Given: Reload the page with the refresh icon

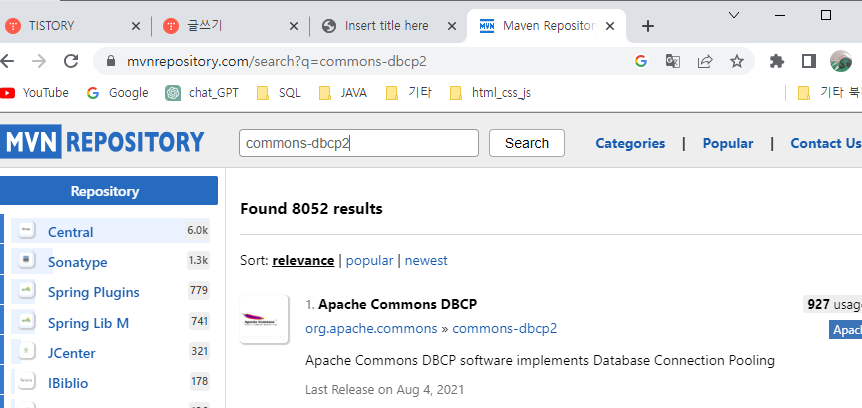Looking at the screenshot, I should click(71, 61).
